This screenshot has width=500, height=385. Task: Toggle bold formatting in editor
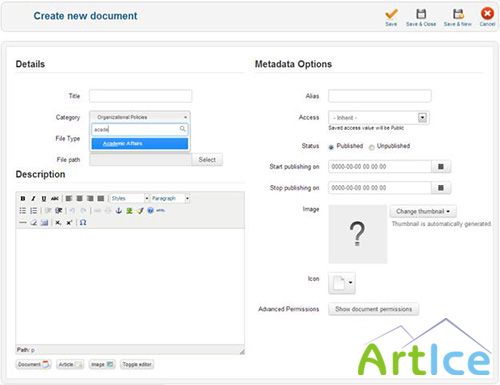point(23,198)
